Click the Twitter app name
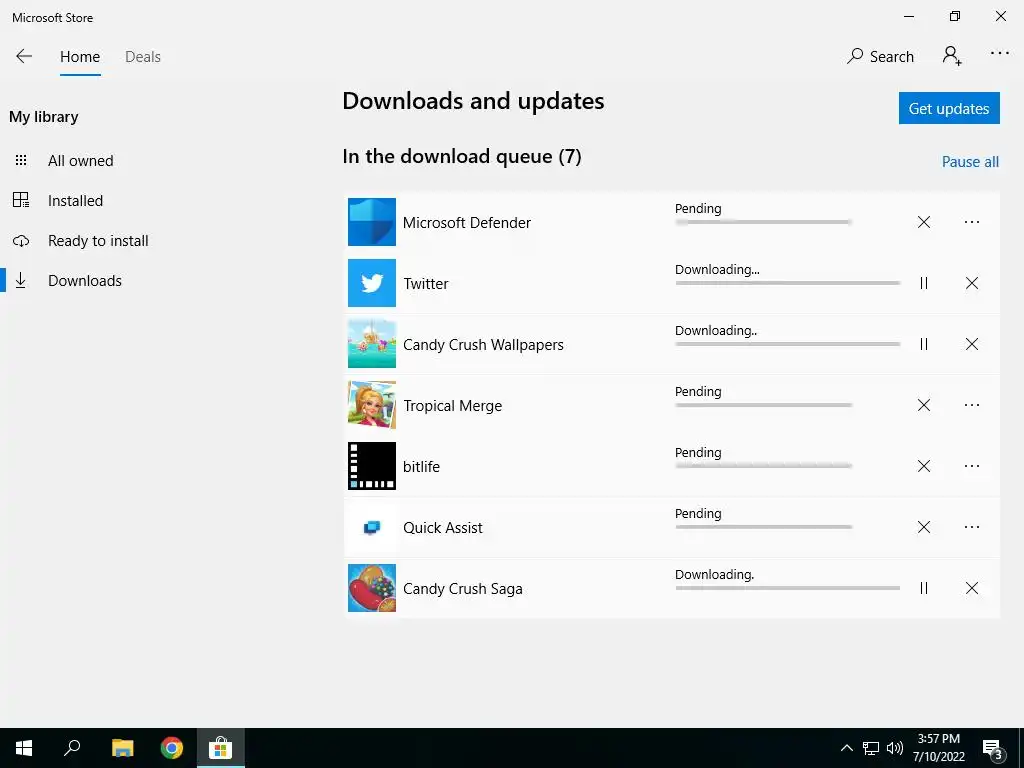The width and height of the screenshot is (1024, 768). [426, 283]
